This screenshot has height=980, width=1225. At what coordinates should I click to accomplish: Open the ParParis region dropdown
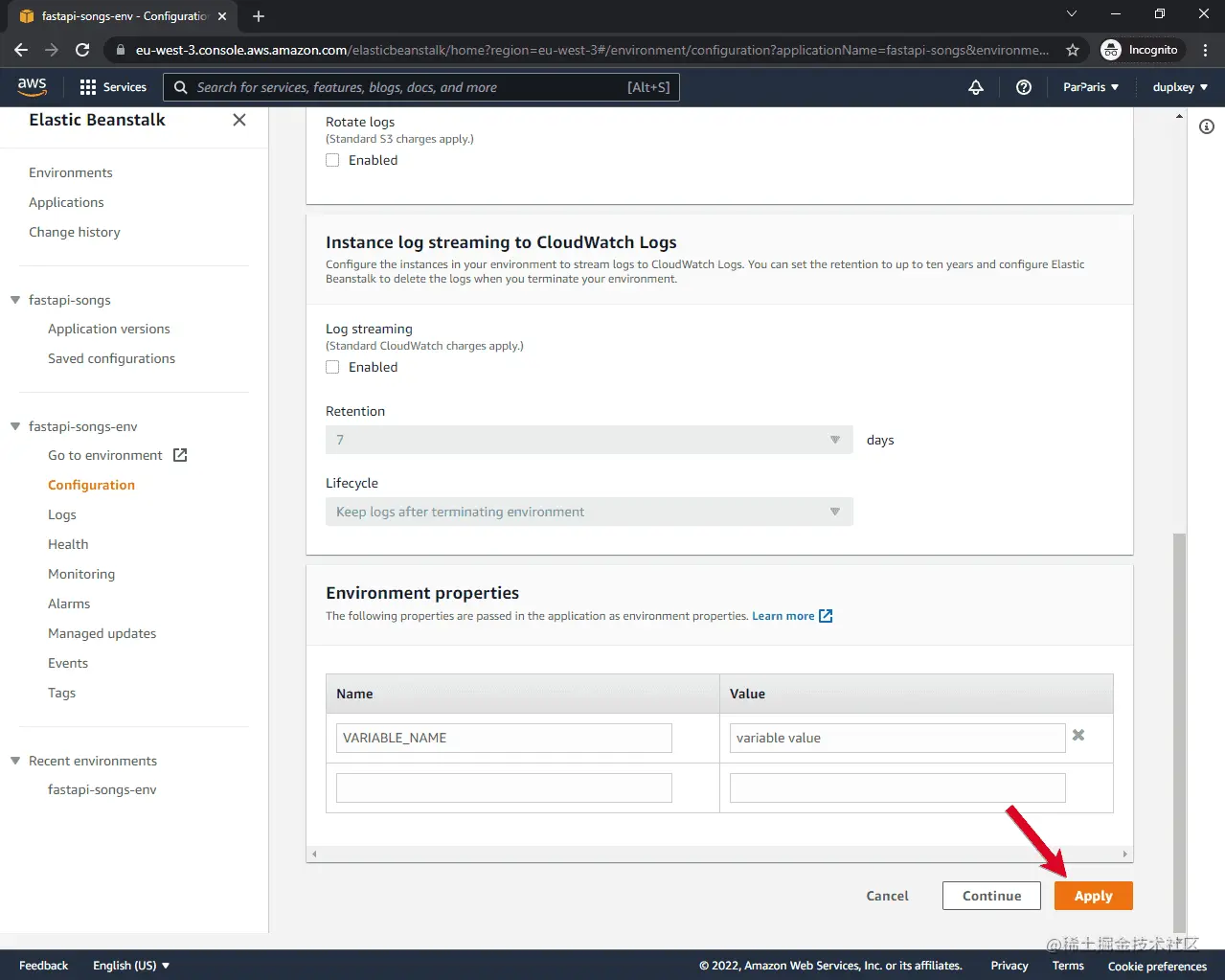[x=1091, y=86]
